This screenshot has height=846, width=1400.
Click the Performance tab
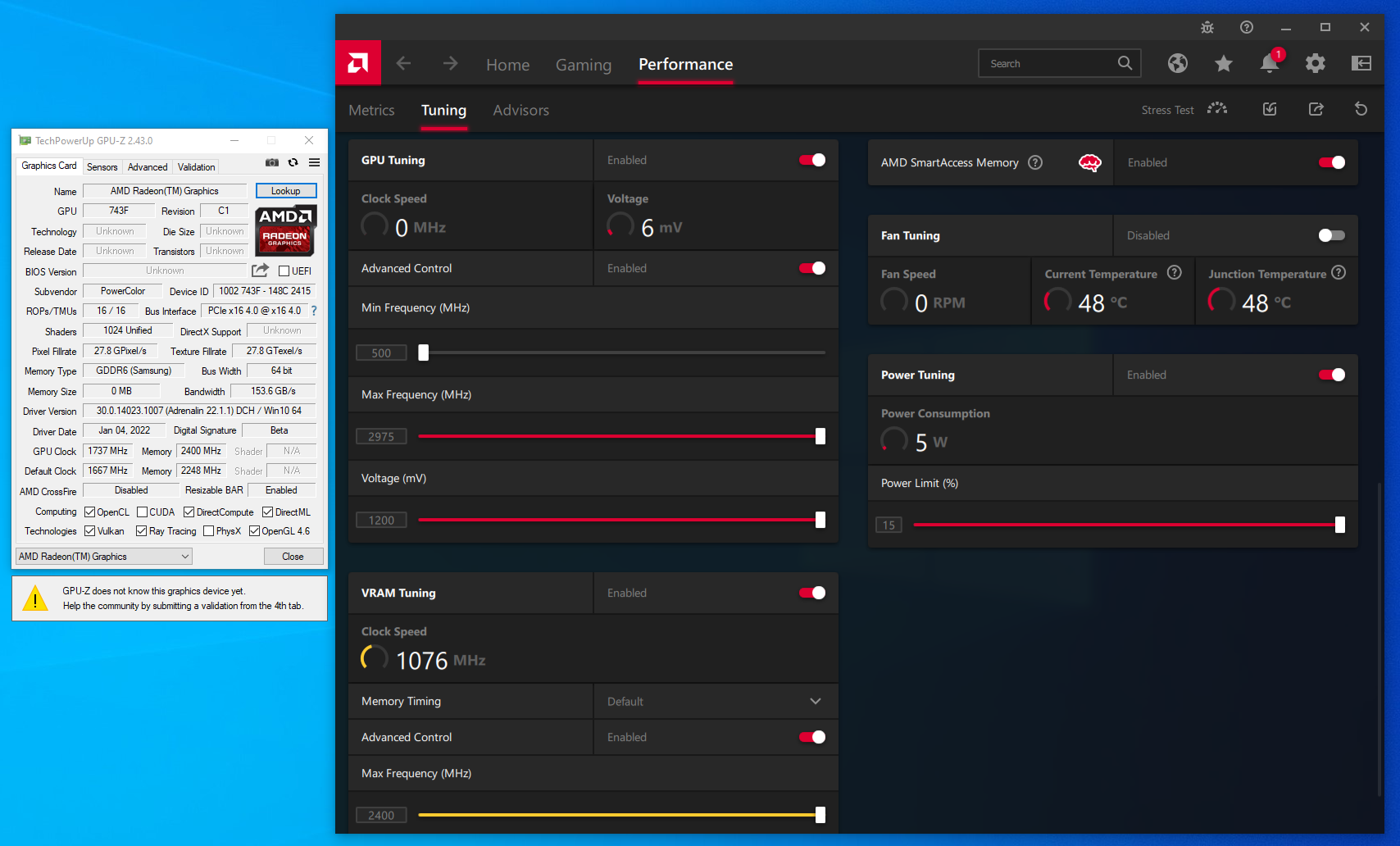[x=685, y=65]
